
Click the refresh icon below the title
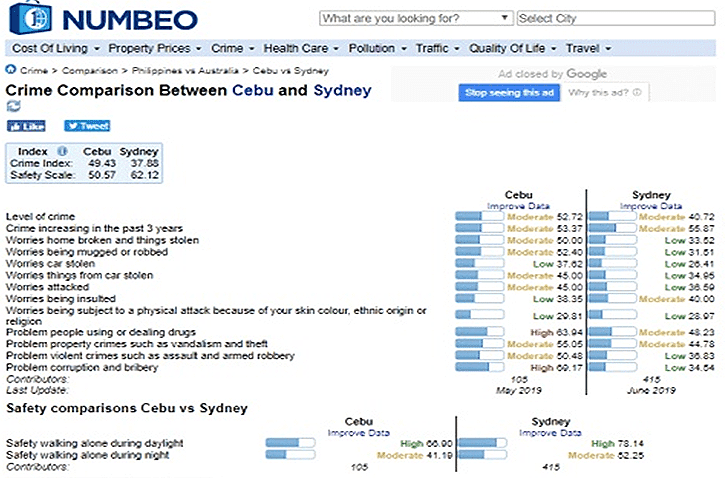point(13,106)
